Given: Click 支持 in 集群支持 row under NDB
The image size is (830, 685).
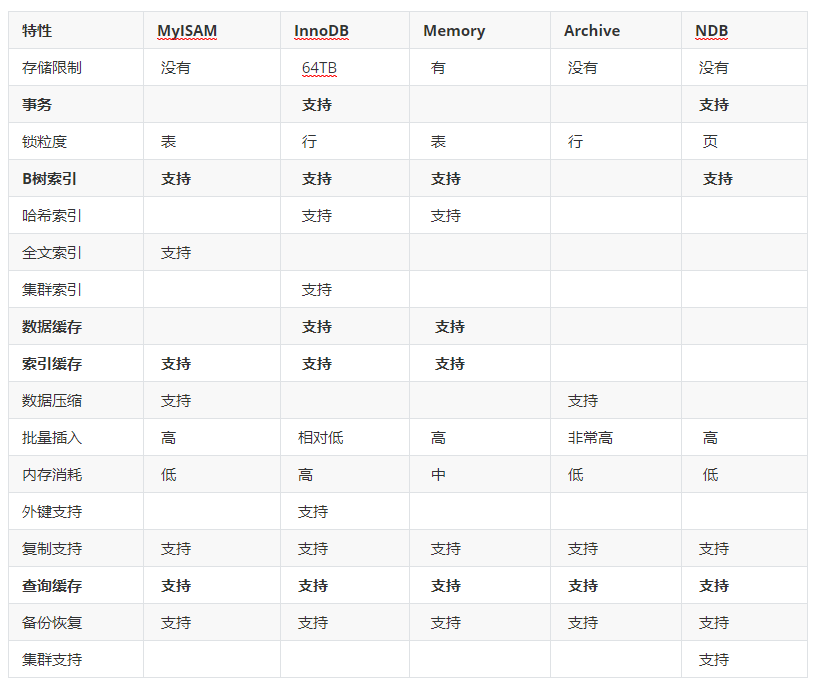Looking at the screenshot, I should point(714,660).
